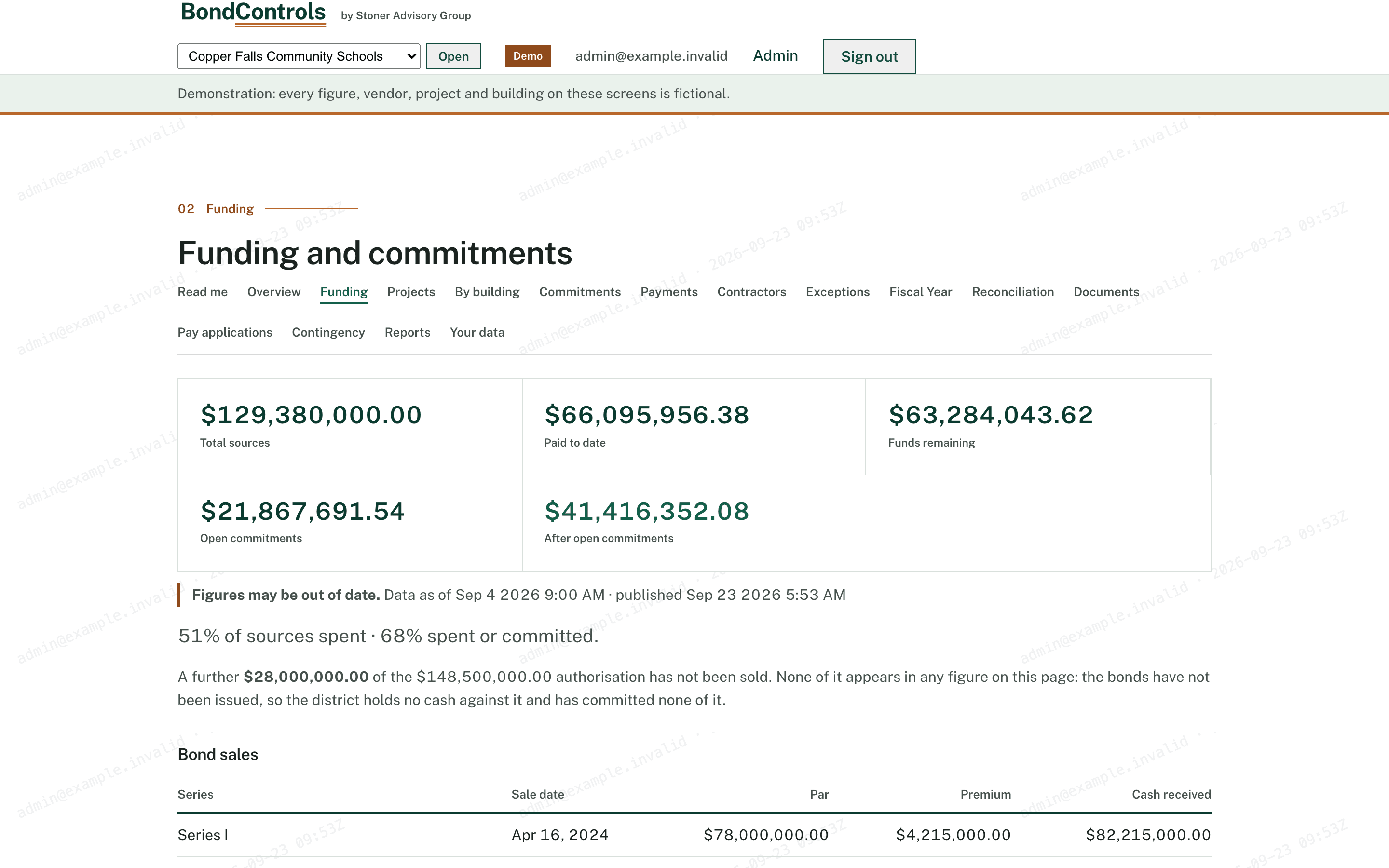View the Reports tab

(x=408, y=332)
